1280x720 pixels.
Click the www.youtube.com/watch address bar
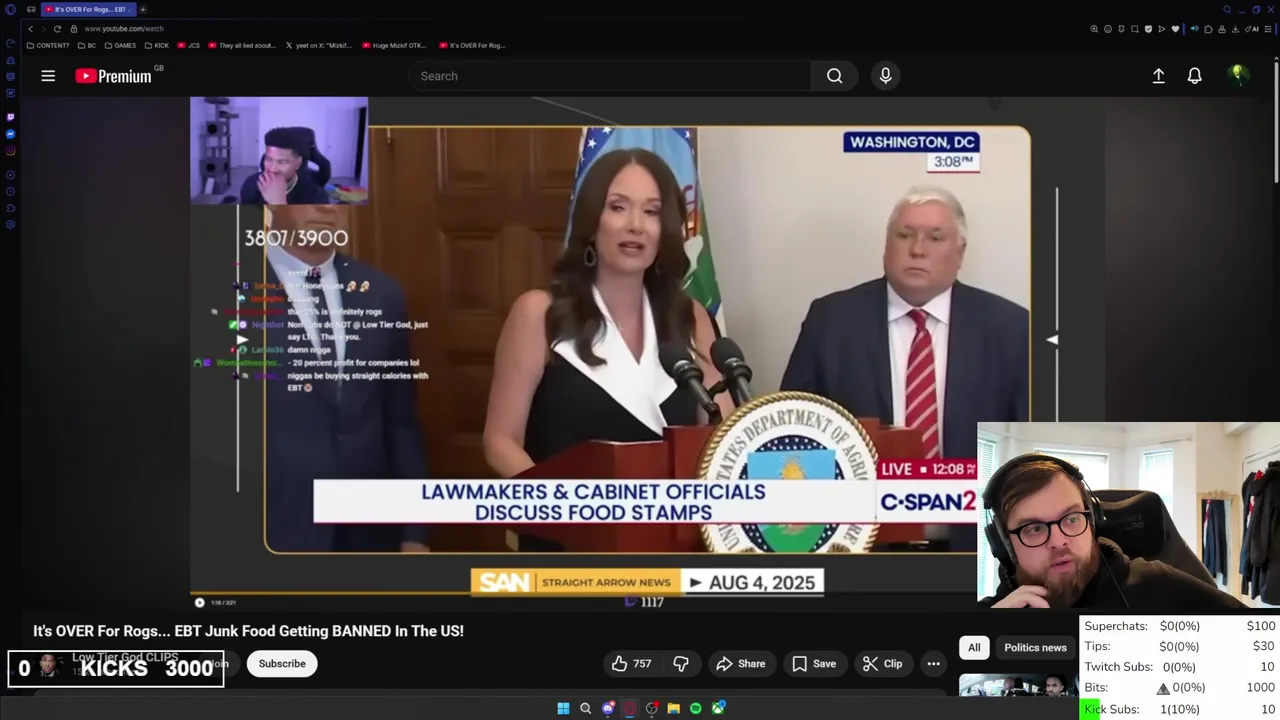tap(124, 29)
